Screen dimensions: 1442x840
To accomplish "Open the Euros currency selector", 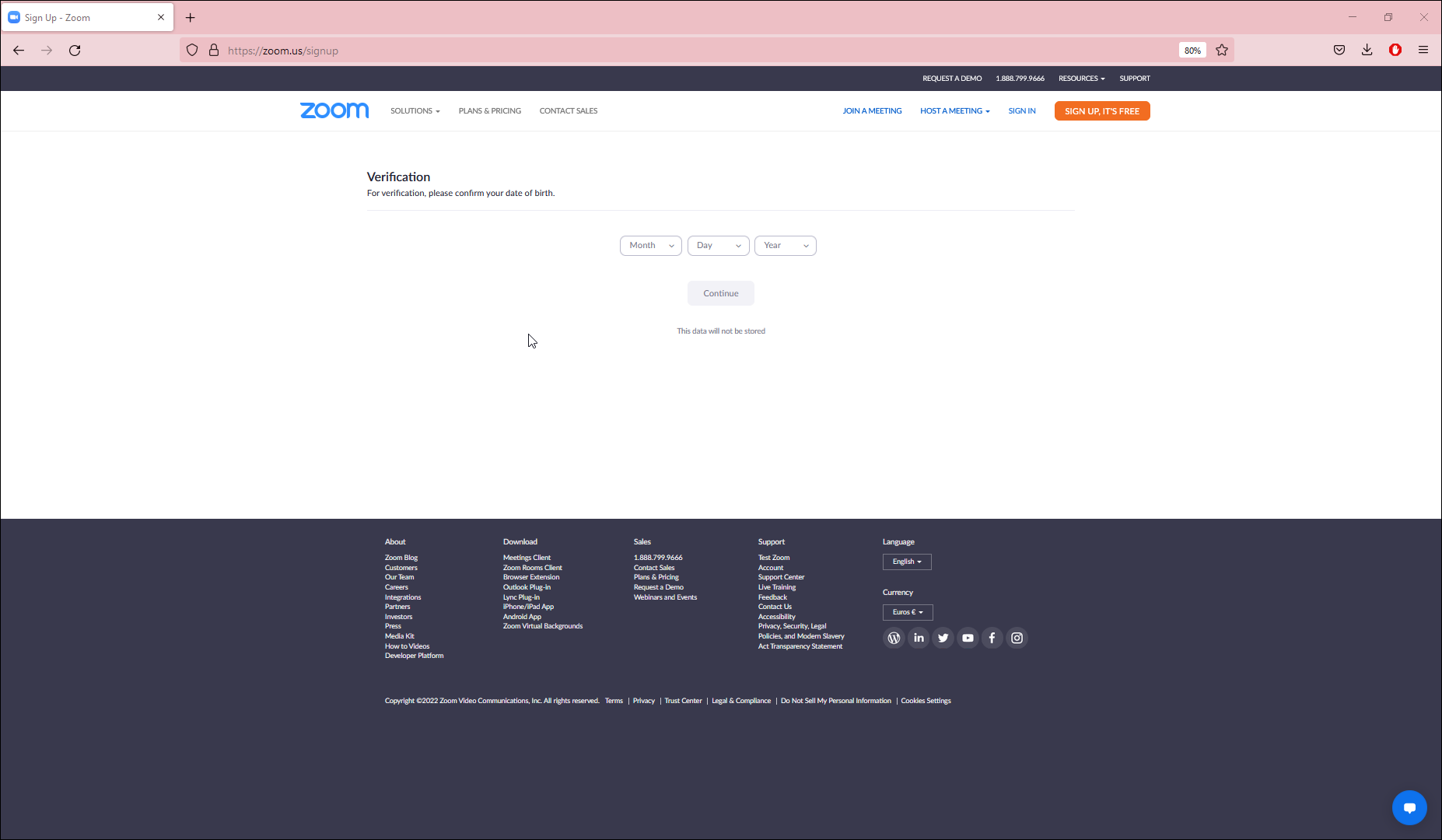I will pyautogui.click(x=908, y=612).
